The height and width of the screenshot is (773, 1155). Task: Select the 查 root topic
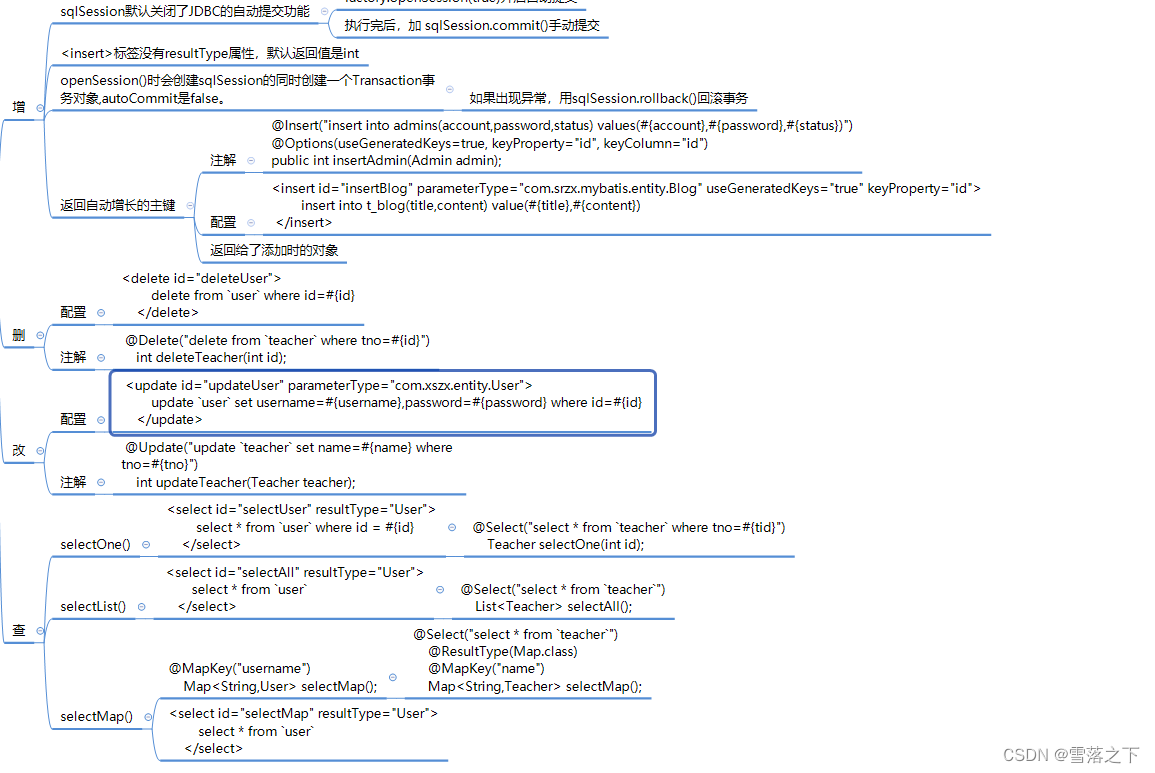point(19,631)
